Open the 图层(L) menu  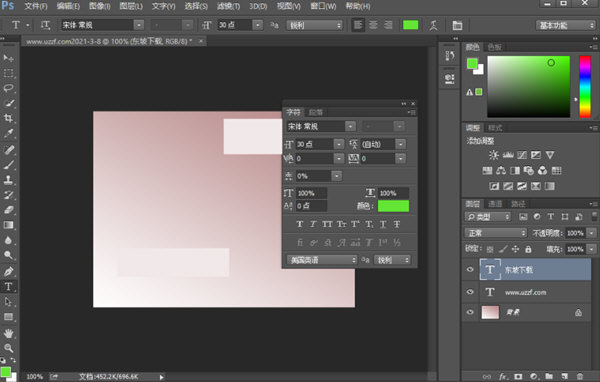tap(131, 7)
